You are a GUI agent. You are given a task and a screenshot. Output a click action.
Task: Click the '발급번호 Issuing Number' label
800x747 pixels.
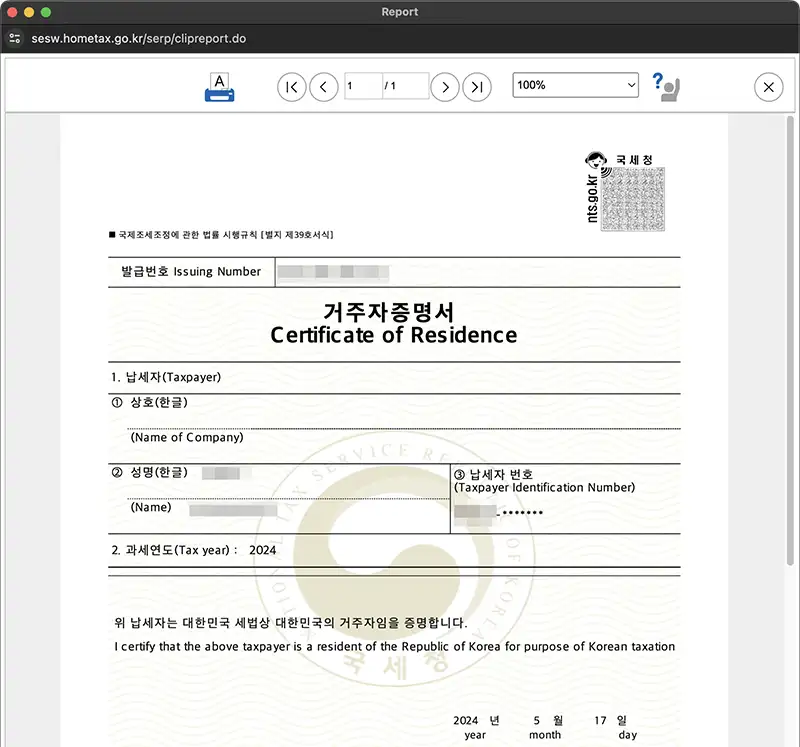pyautogui.click(x=191, y=271)
